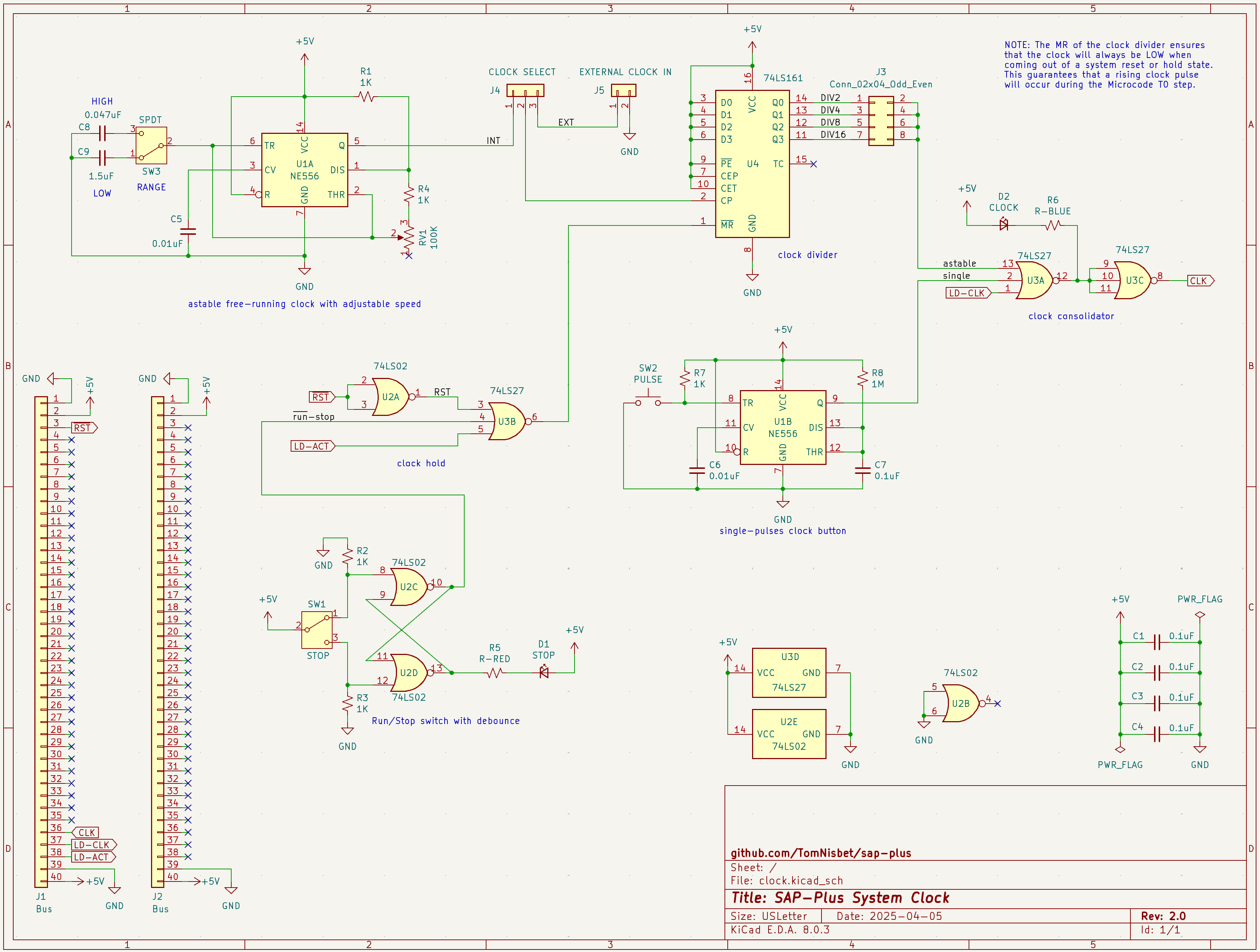Select the 'astable free-running clock' caption
Viewport: 1260px width, 952px height.
click(304, 304)
